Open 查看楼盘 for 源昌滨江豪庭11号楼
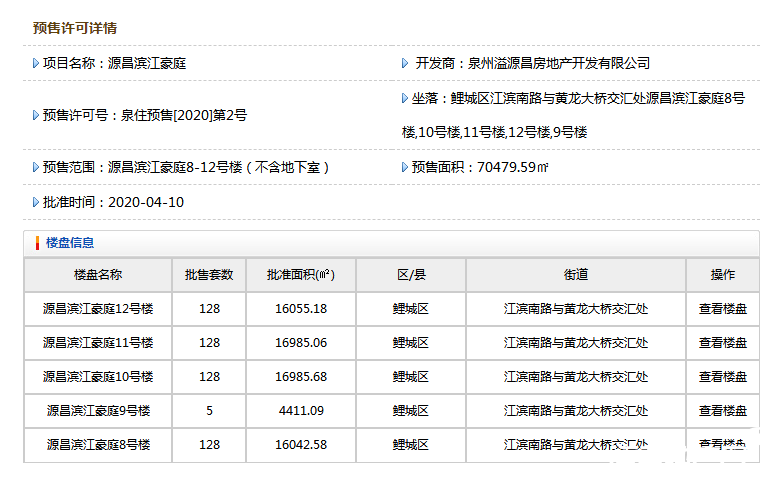This screenshot has width=774, height=482. tap(722, 343)
